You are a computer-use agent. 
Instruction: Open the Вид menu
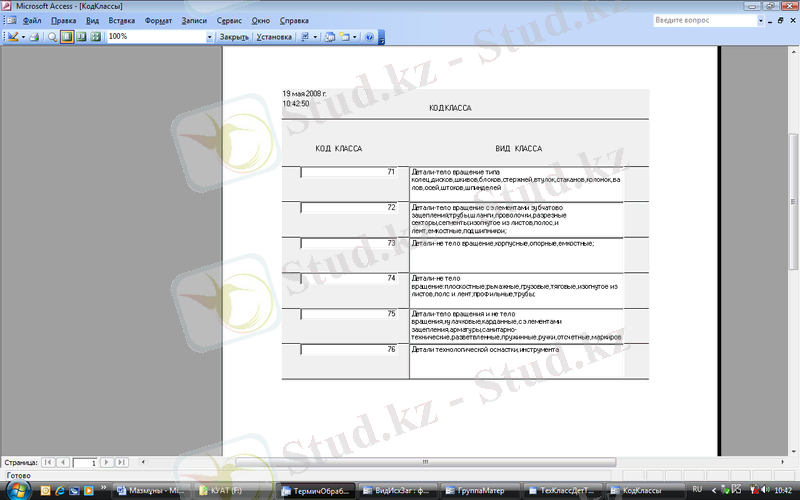(92, 21)
